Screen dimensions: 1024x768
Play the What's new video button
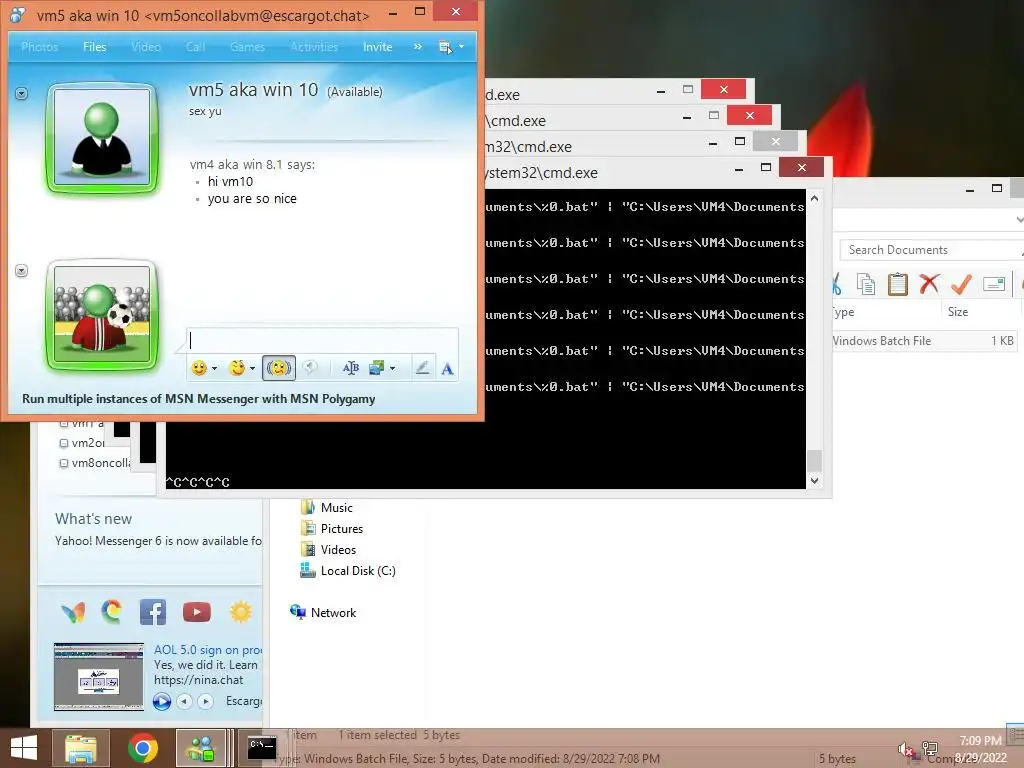161,701
